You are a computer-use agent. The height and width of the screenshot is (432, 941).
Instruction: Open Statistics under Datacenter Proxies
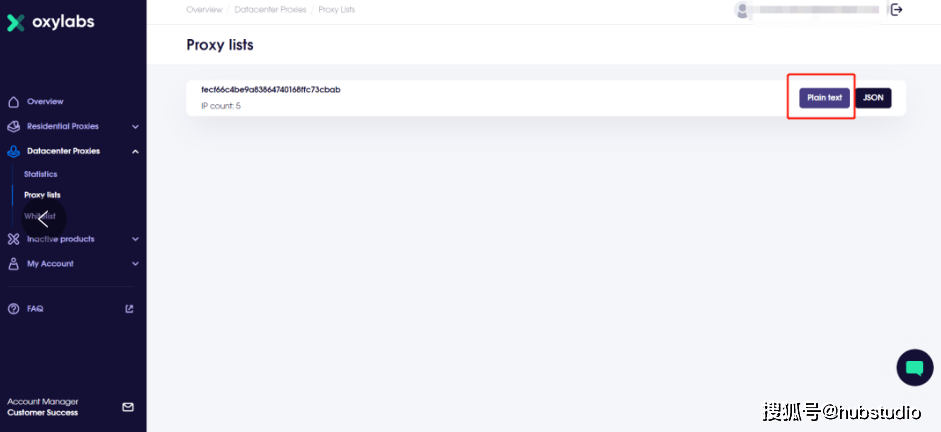pos(41,174)
